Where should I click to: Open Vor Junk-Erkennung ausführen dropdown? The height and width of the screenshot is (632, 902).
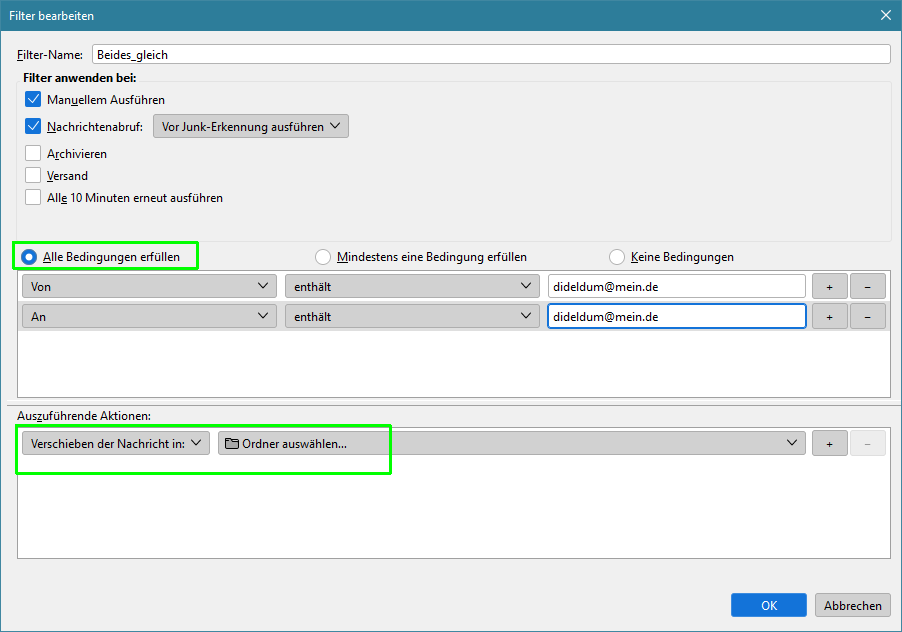click(x=250, y=127)
